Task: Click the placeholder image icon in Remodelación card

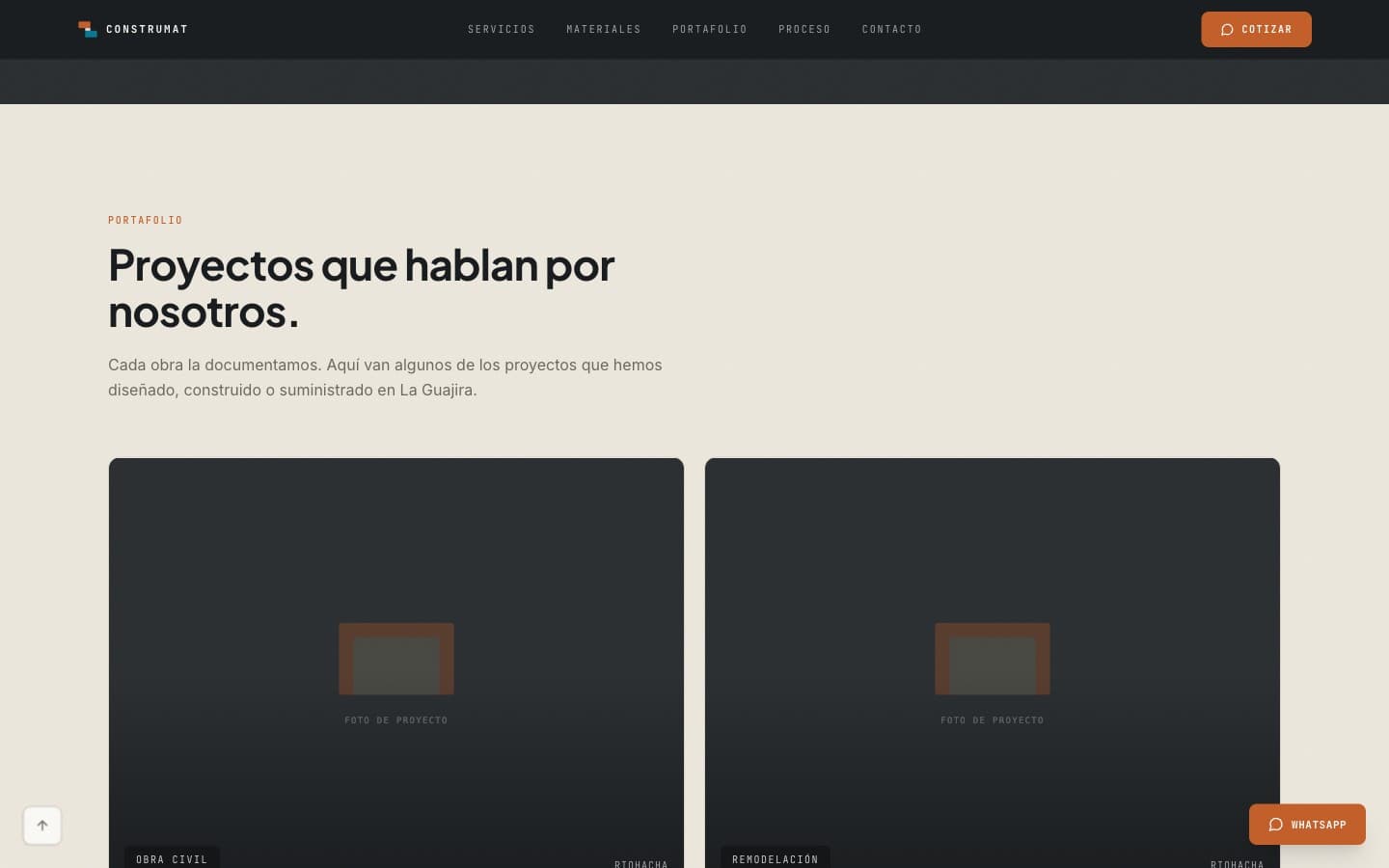Action: [x=993, y=659]
